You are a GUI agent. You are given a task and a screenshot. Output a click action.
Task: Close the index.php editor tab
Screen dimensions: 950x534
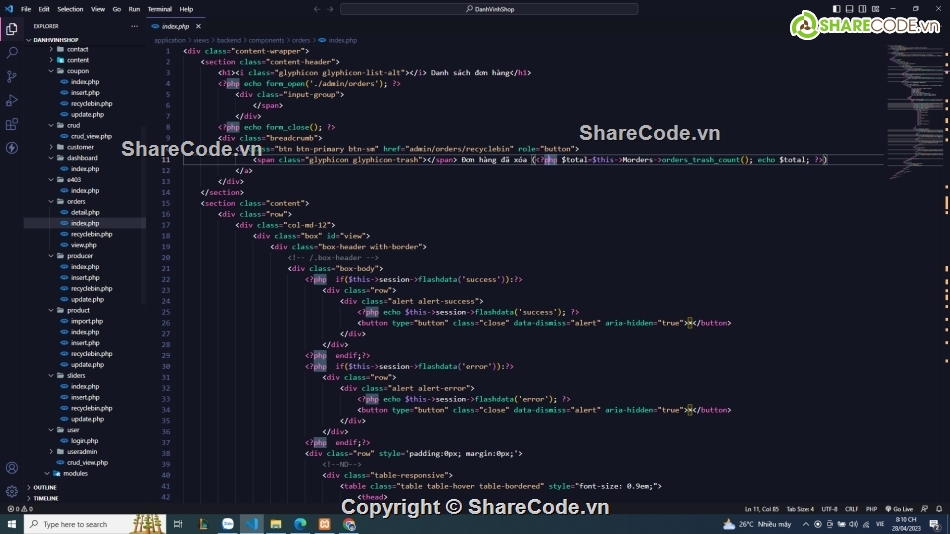198,26
